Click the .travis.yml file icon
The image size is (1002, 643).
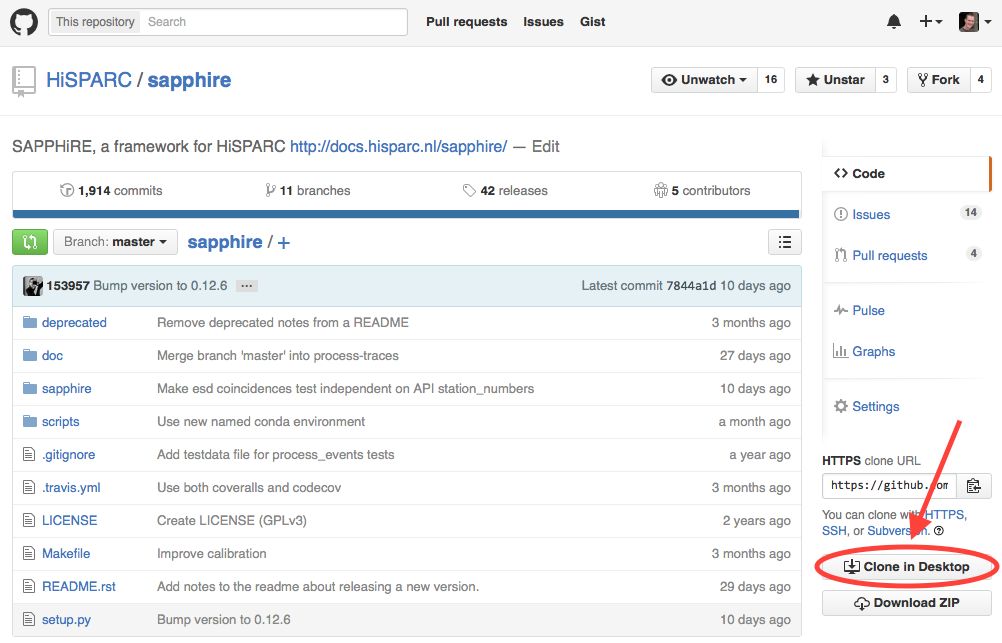click(x=29, y=488)
